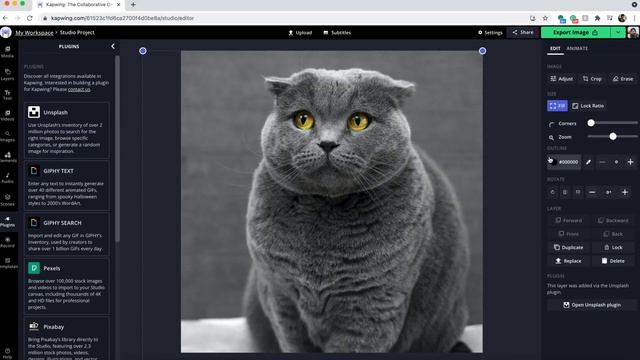Open the Scenes sidebar panel
640x360 pixels.
click(7, 200)
